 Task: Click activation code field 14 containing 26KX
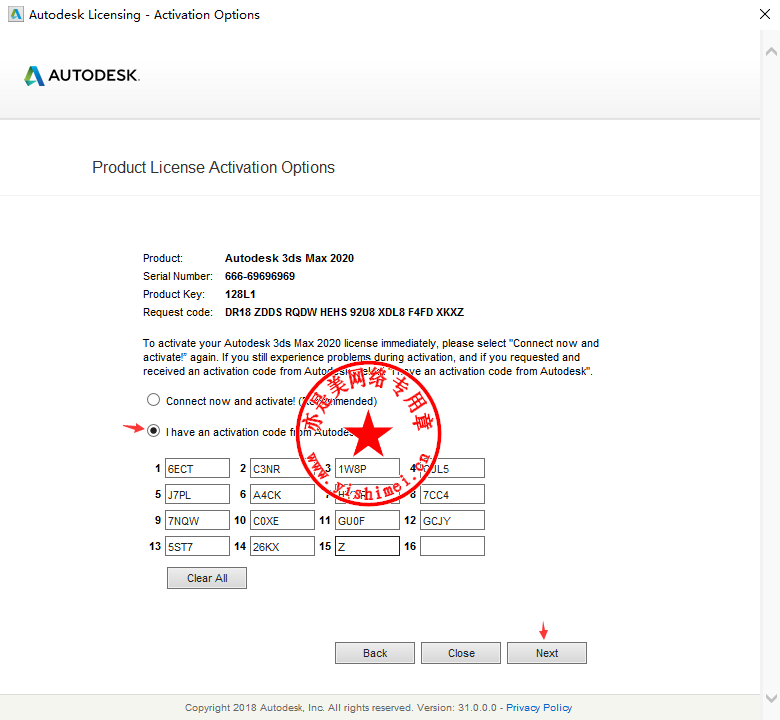pyautogui.click(x=282, y=546)
